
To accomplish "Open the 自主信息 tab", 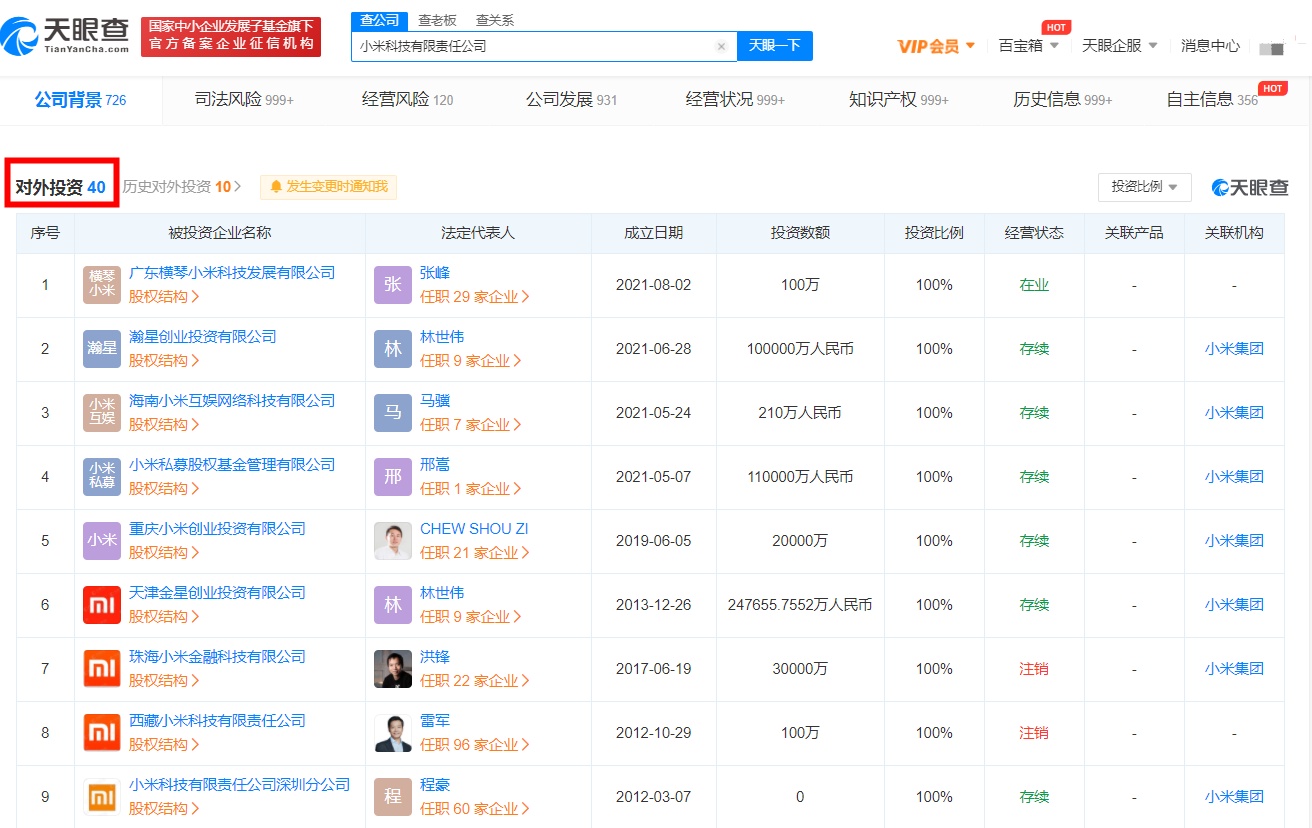I will 1212,100.
